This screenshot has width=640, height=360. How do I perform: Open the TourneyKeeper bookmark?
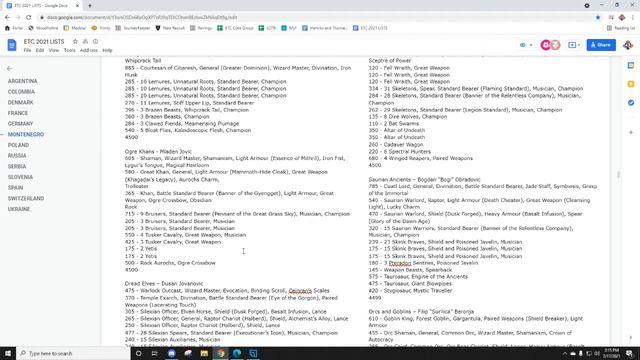133,28
